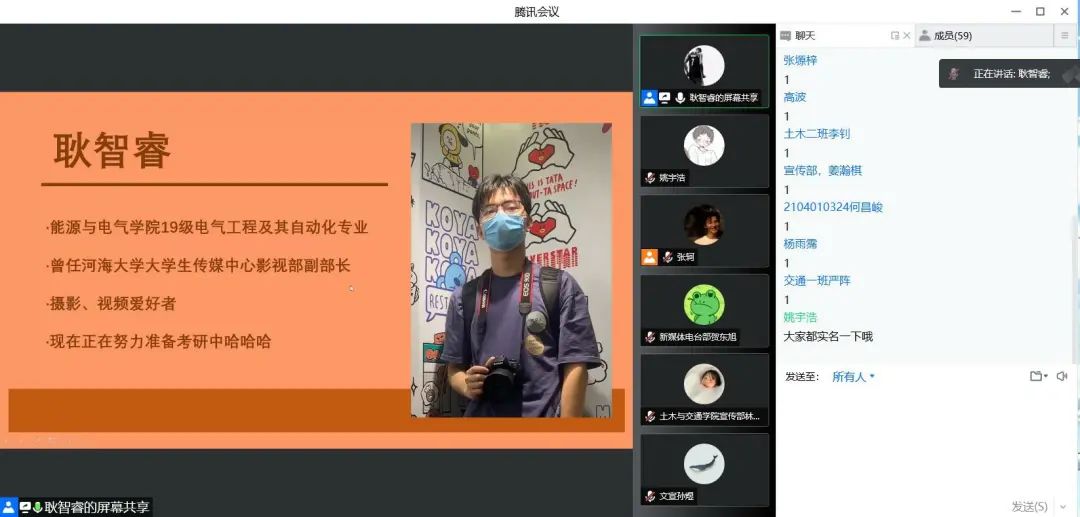Click 耿智睿's microphone icon in video tile
The image size is (1080, 517).
coord(680,98)
